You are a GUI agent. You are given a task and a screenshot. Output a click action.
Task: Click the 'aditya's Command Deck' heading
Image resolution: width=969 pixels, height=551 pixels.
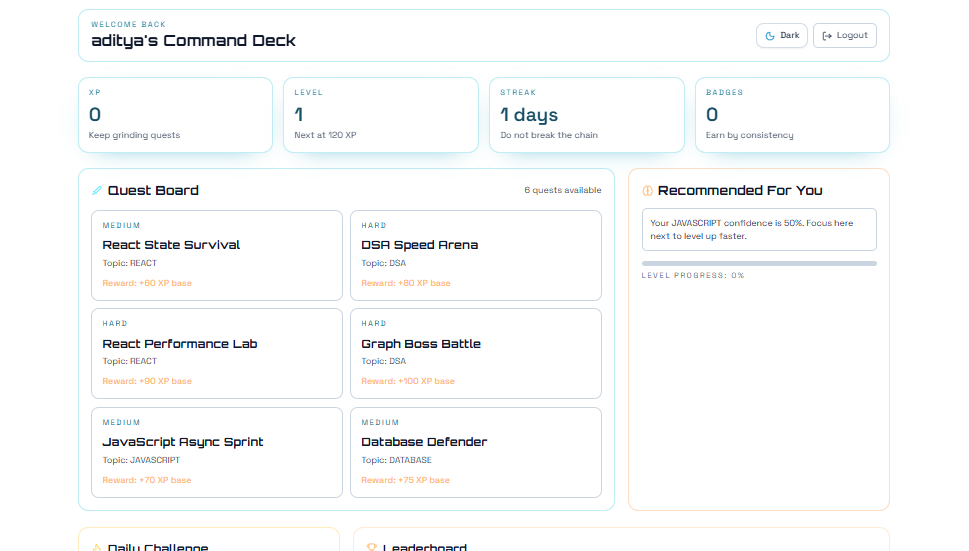tap(193, 41)
